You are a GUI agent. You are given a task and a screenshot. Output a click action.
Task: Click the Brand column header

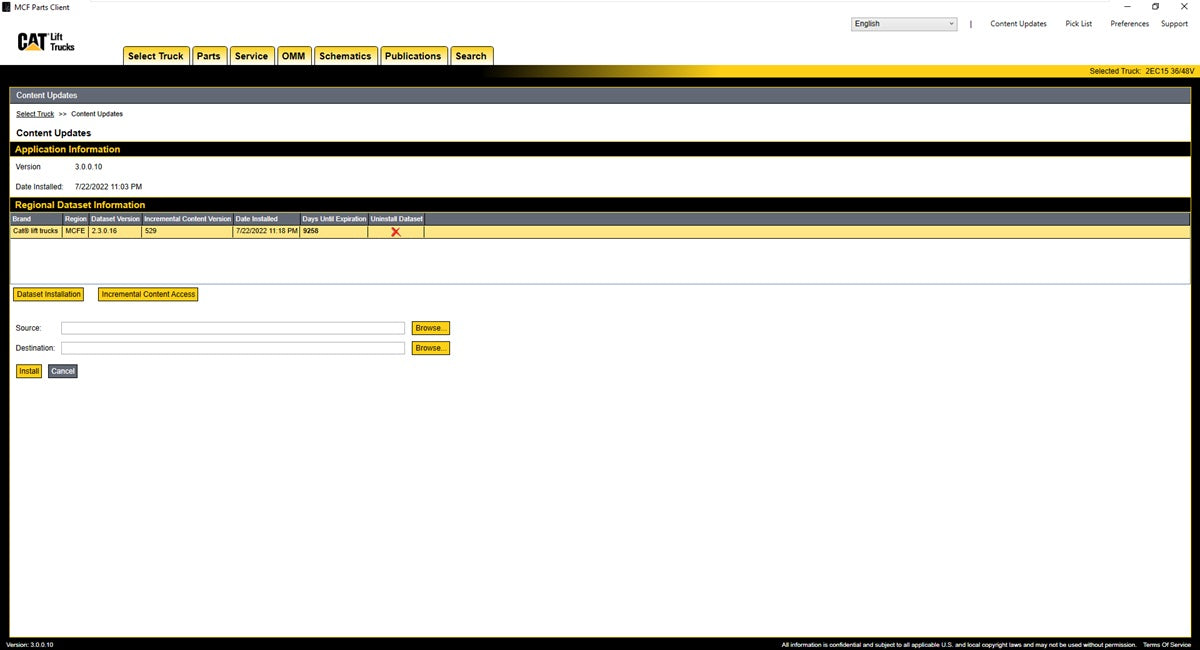pos(36,218)
